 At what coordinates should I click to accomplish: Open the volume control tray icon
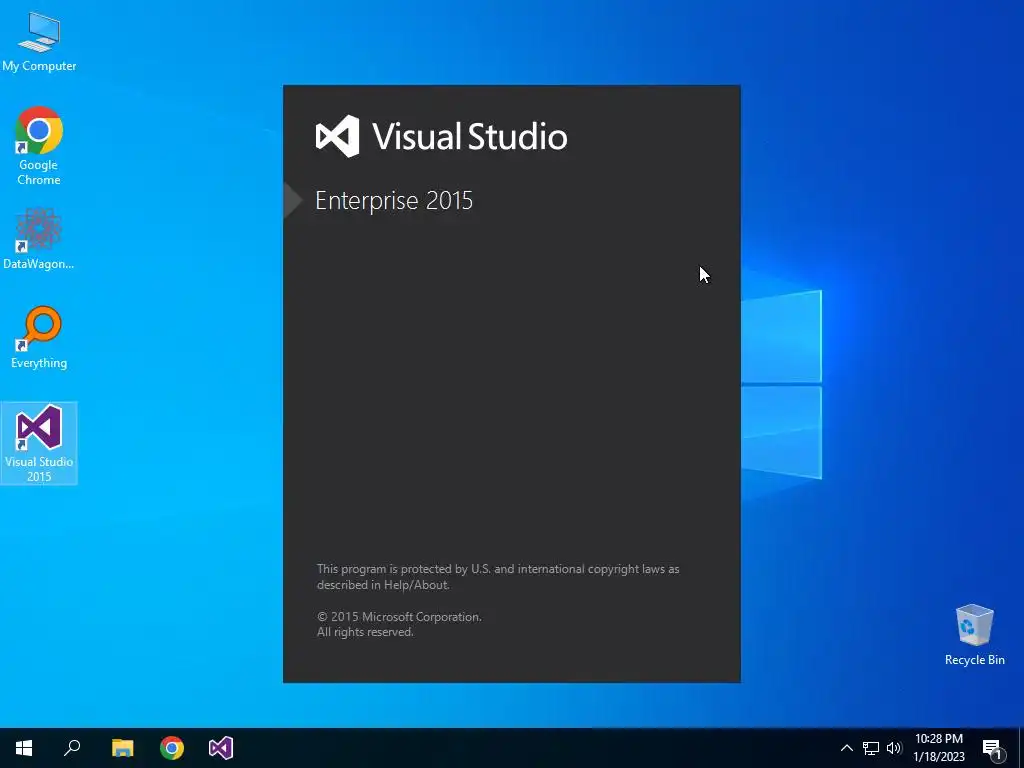coord(894,748)
